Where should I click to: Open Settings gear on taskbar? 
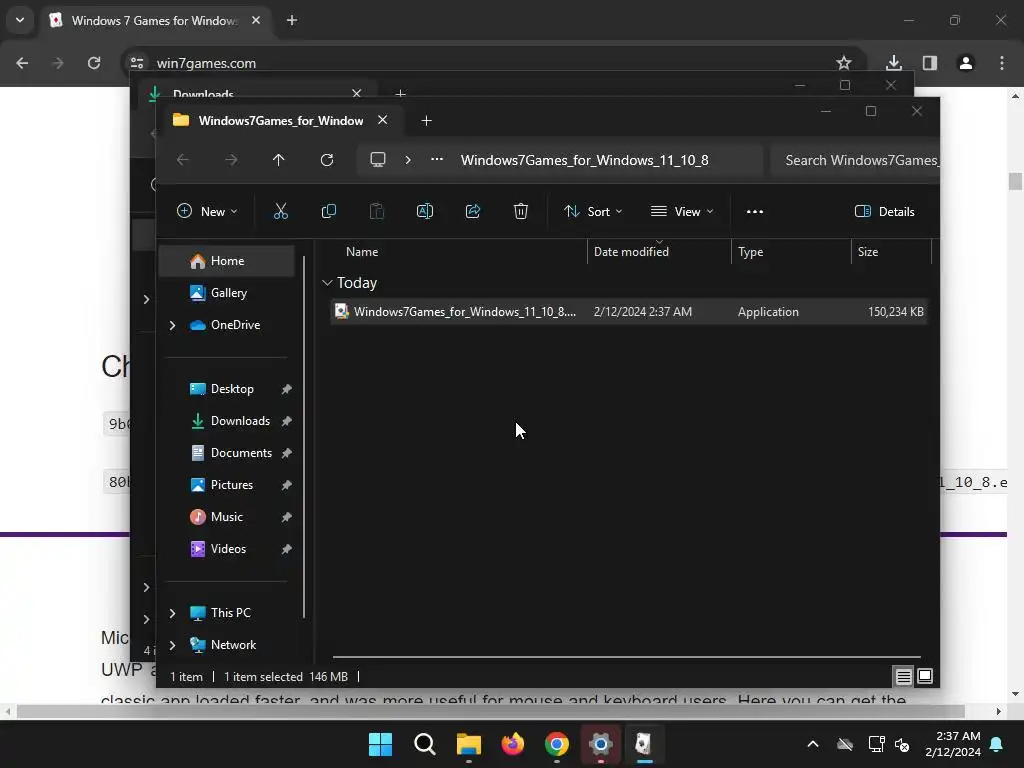(x=600, y=744)
